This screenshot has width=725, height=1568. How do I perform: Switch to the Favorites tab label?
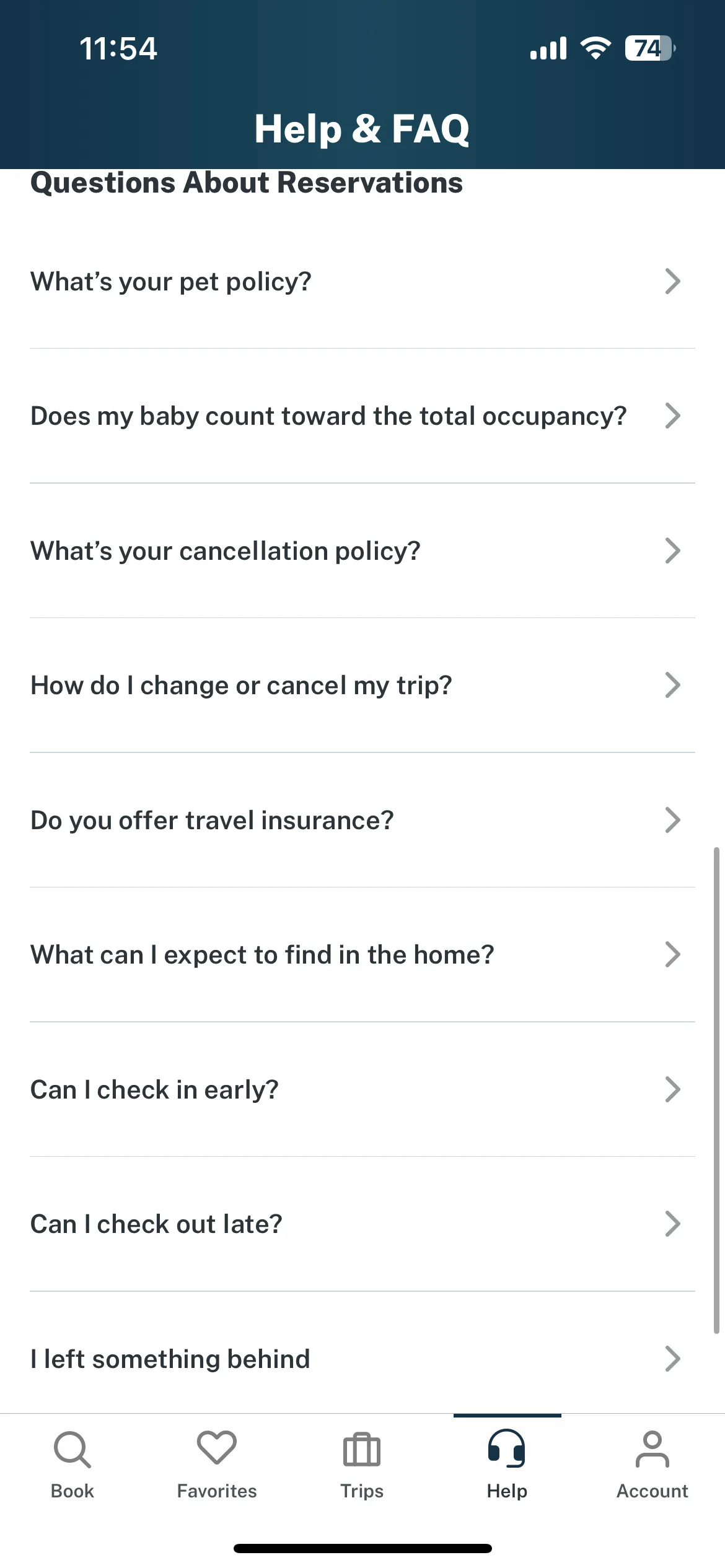click(217, 1491)
